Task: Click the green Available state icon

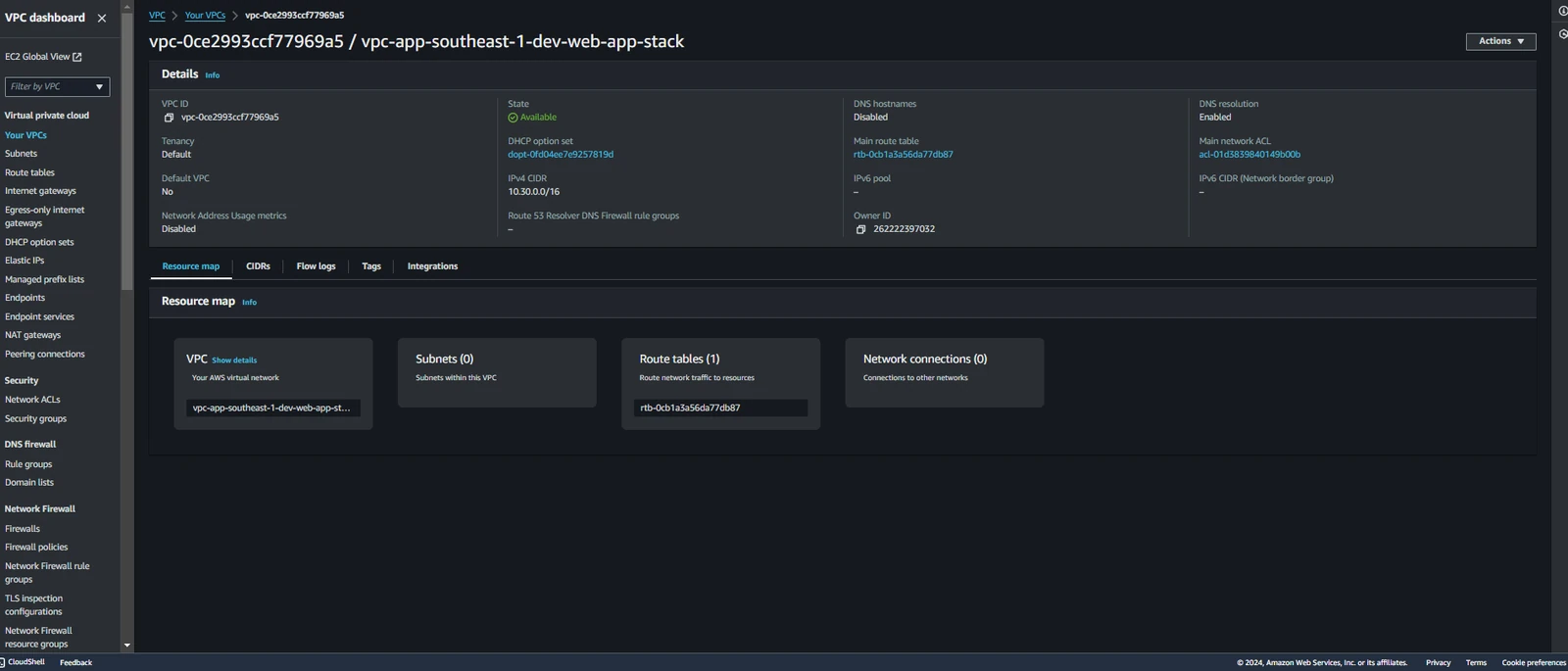Action: (513, 118)
